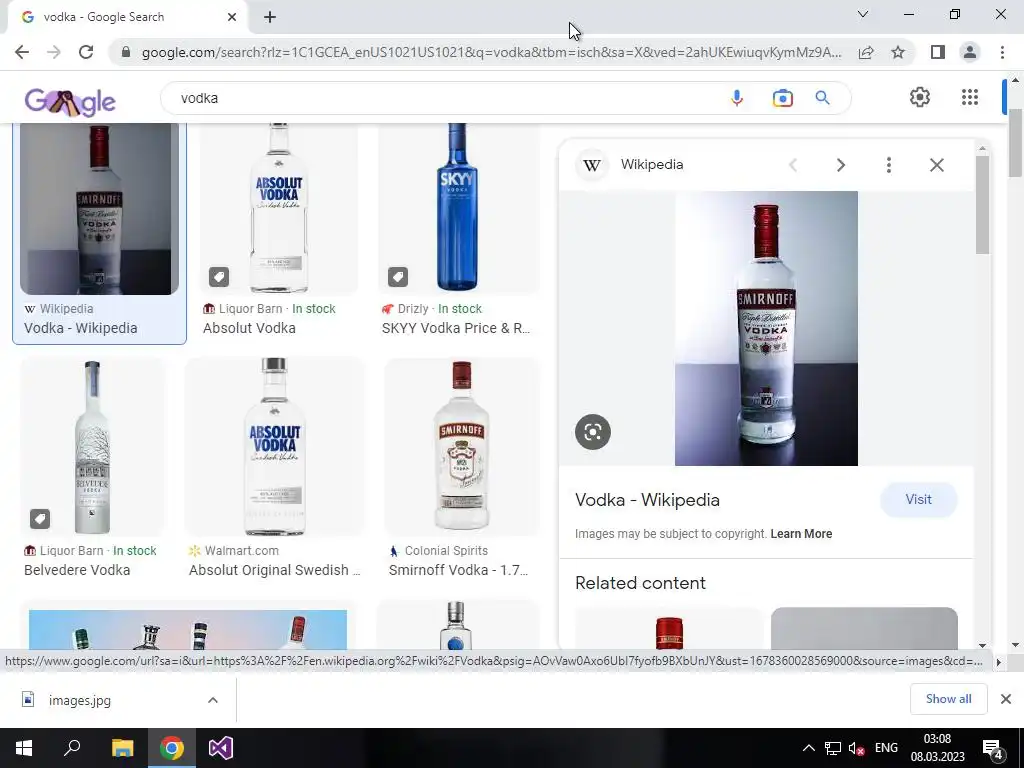This screenshot has height=768, width=1024.
Task: Open Absolut Original Swedish Walmart result
Action: 274,570
